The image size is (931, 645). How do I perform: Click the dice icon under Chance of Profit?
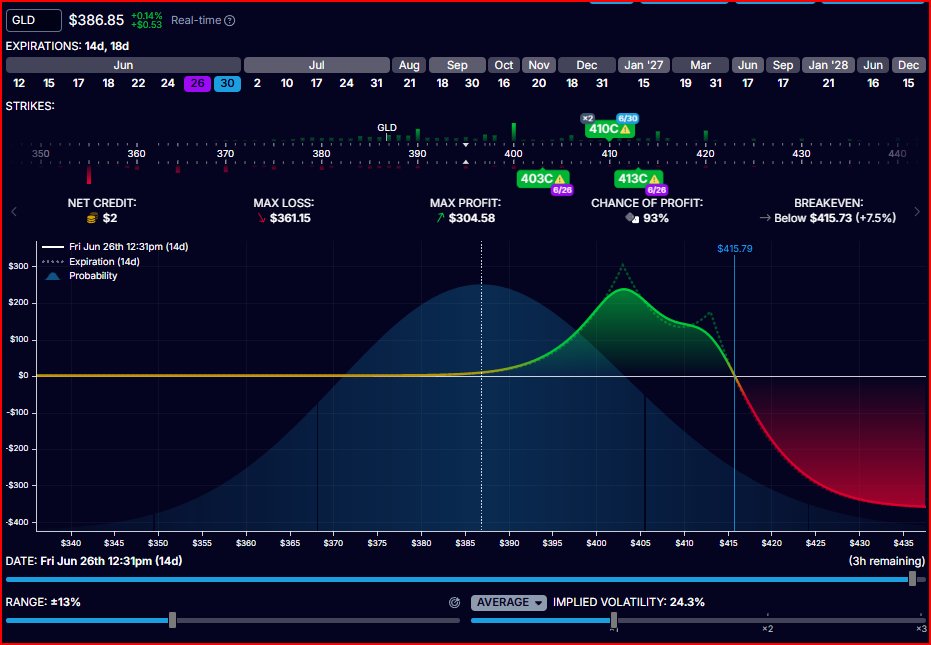pyautogui.click(x=632, y=219)
